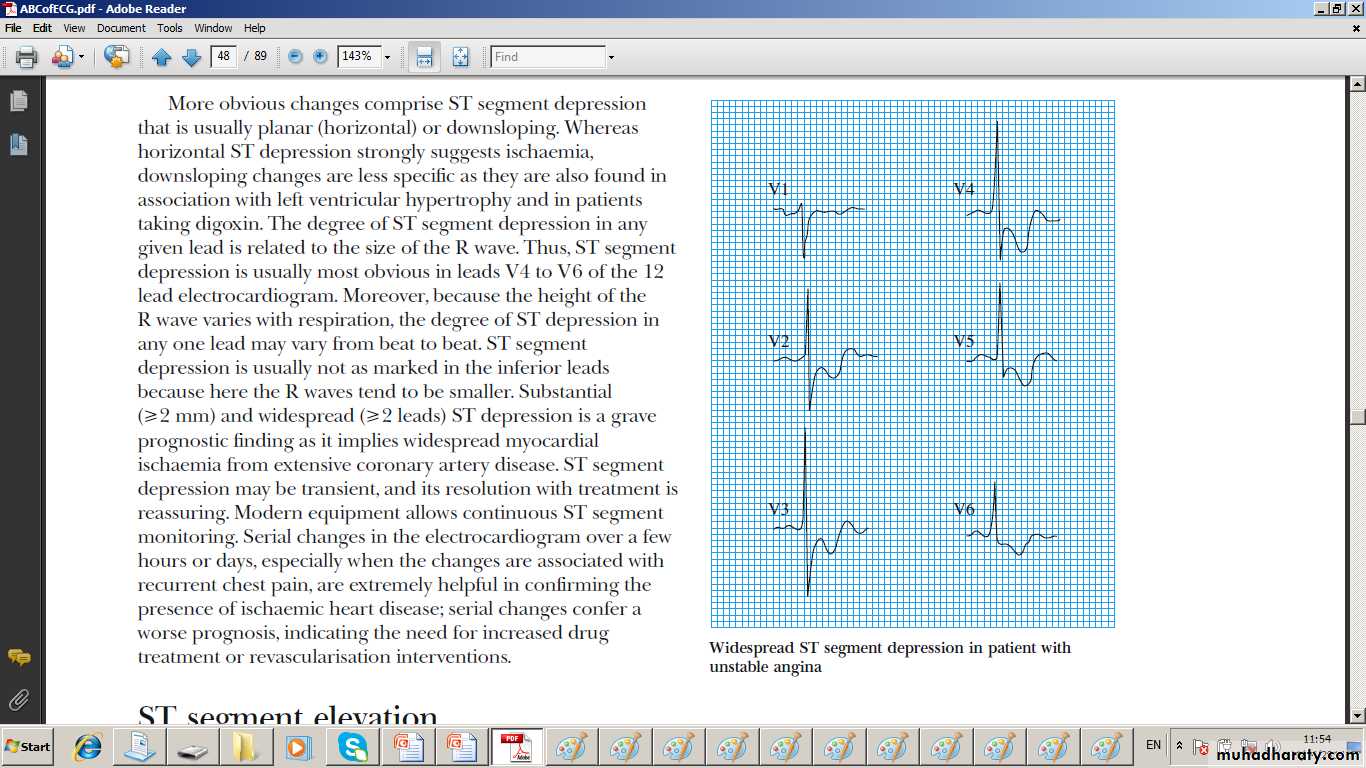This screenshot has height=768, width=1366.
Task: Open the Tools menu
Action: pos(170,28)
